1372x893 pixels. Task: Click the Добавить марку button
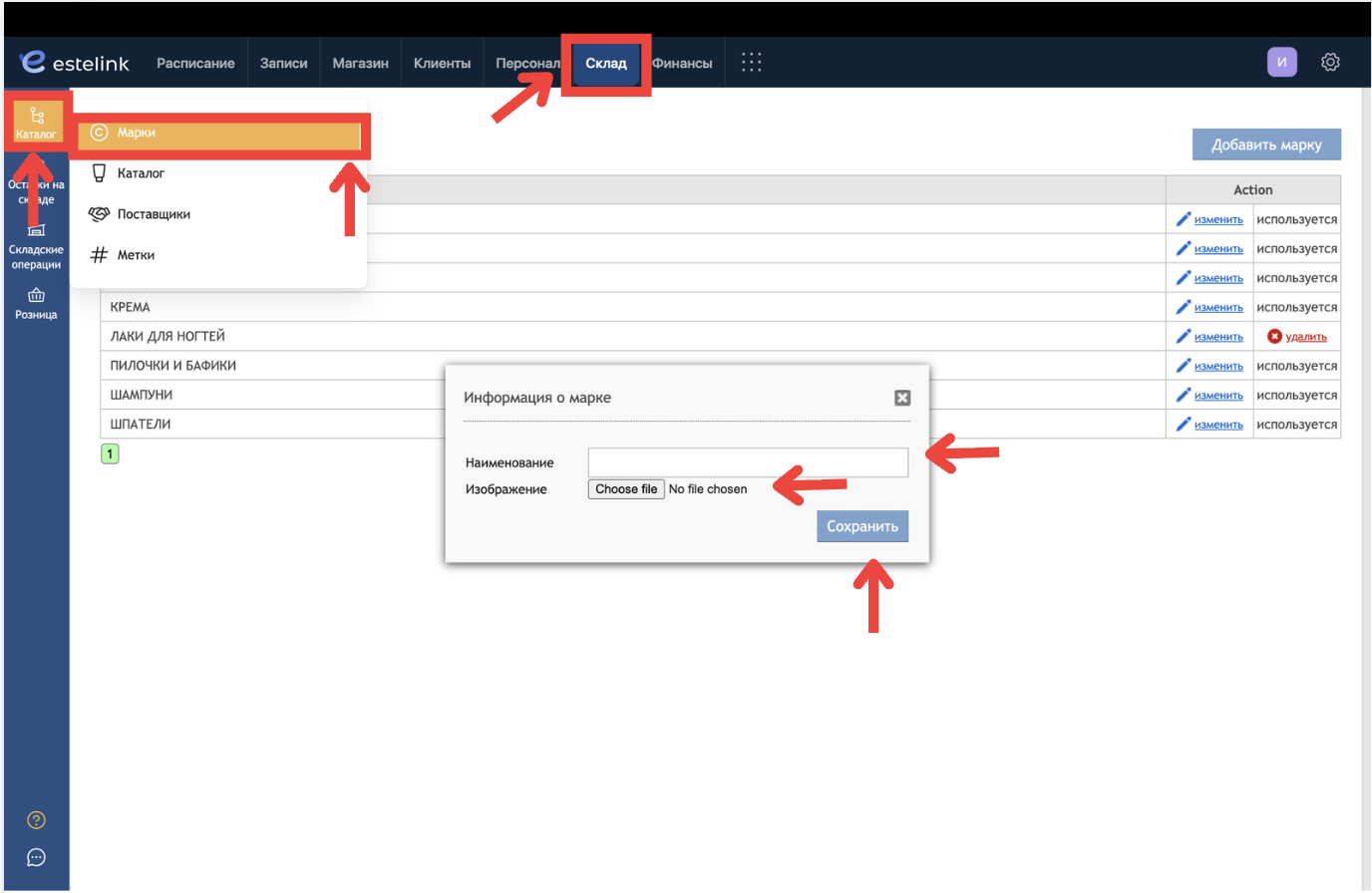[x=1266, y=145]
